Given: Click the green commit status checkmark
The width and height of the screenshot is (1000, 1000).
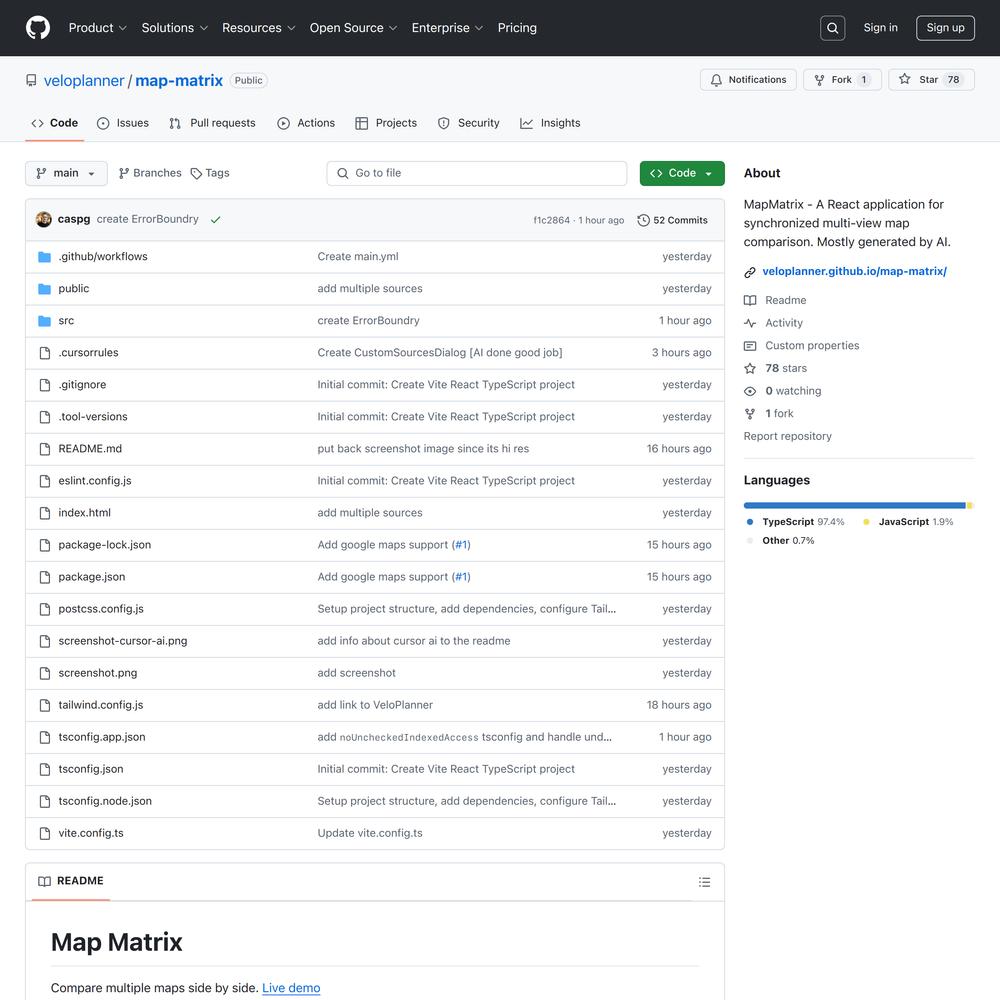Looking at the screenshot, I should pos(216,219).
